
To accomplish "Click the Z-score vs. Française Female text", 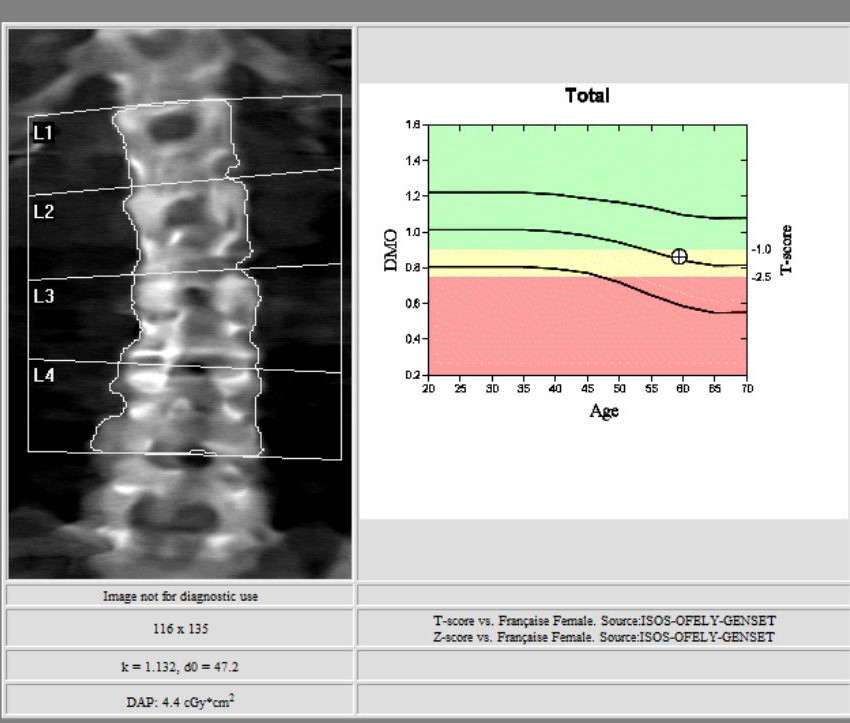I will (603, 637).
